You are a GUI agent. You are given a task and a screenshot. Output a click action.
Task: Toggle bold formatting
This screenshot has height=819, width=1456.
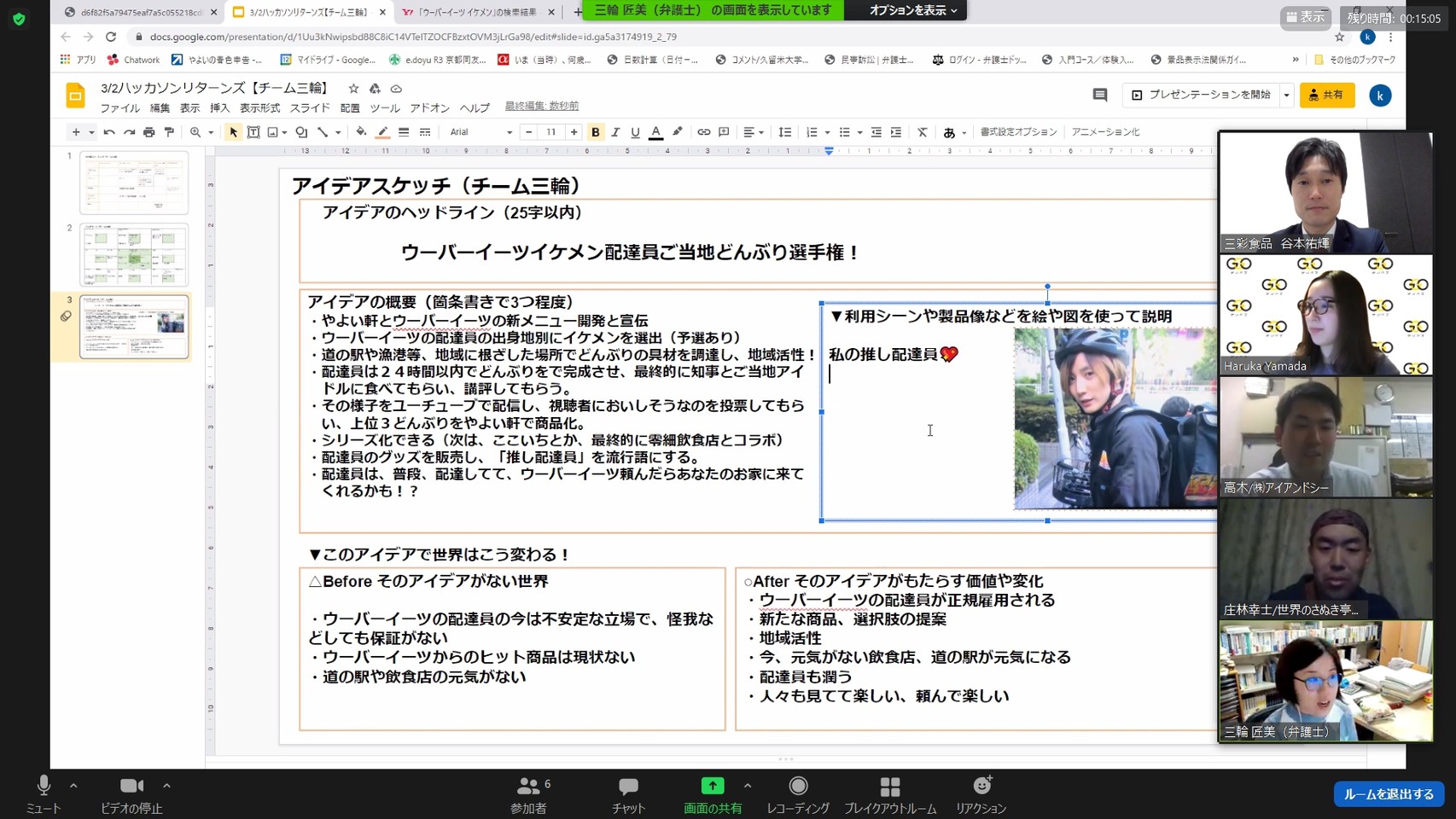click(596, 132)
